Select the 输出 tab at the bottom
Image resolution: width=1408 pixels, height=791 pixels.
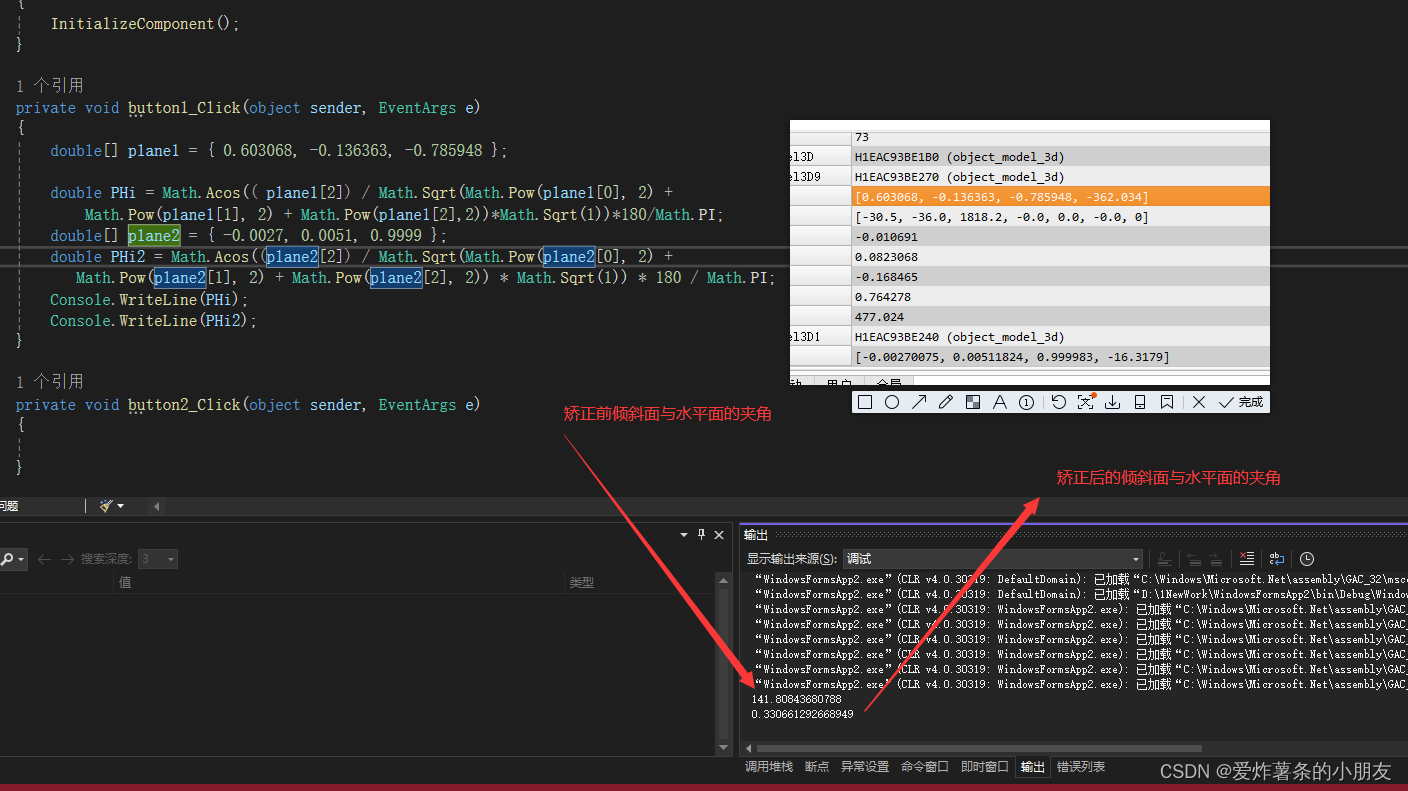click(x=1033, y=767)
